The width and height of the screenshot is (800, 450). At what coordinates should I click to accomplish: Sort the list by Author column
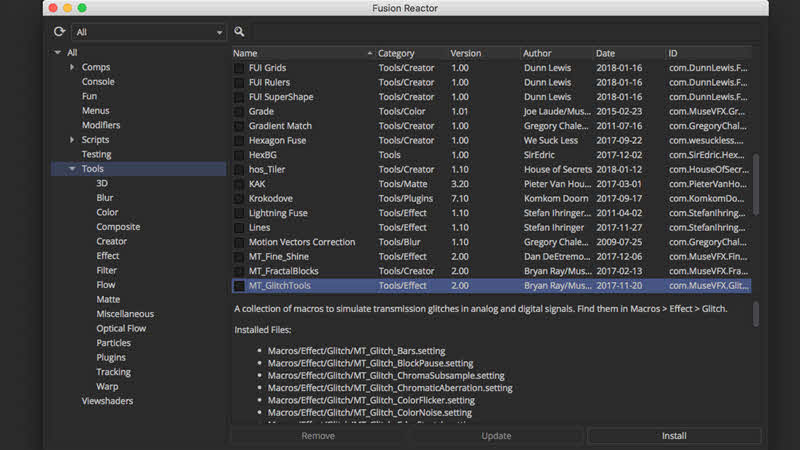click(557, 53)
